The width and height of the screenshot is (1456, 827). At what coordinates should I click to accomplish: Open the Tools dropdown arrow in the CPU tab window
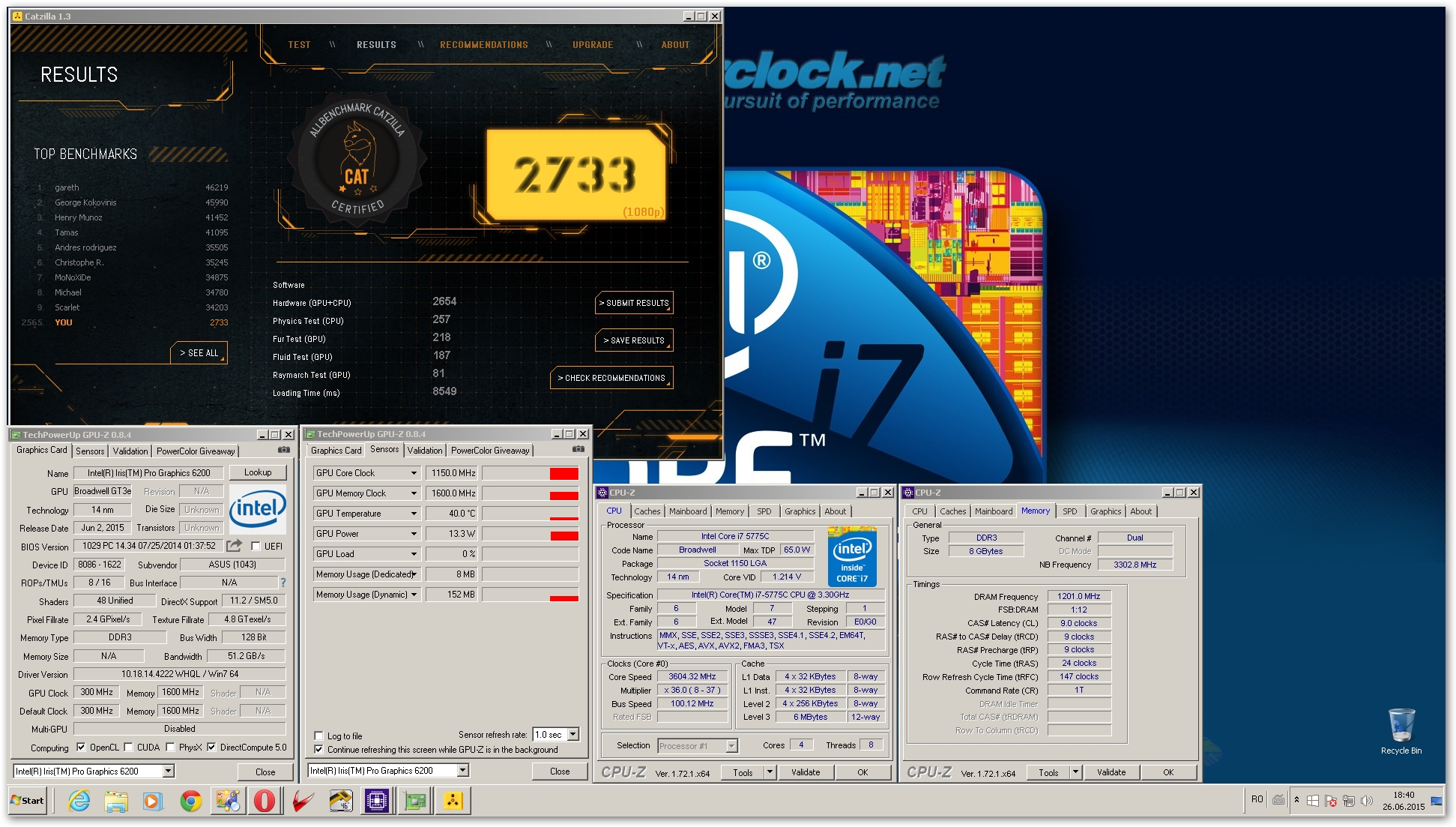click(x=769, y=772)
